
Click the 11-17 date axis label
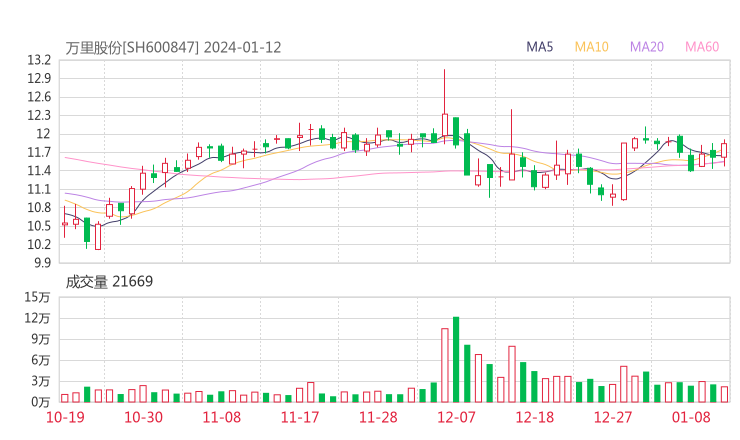point(300,417)
